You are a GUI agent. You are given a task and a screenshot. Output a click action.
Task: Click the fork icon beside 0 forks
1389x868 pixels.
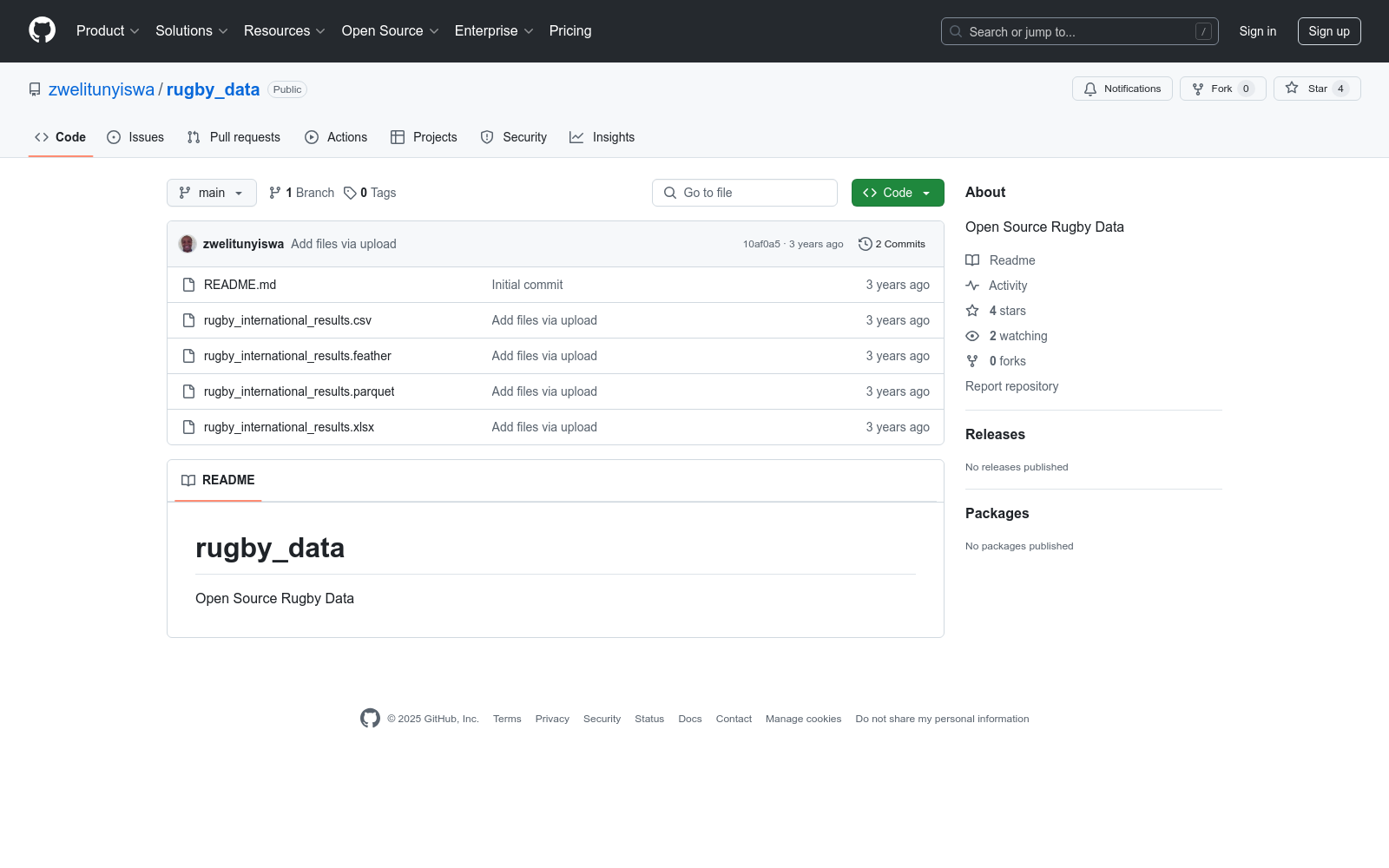click(x=972, y=361)
